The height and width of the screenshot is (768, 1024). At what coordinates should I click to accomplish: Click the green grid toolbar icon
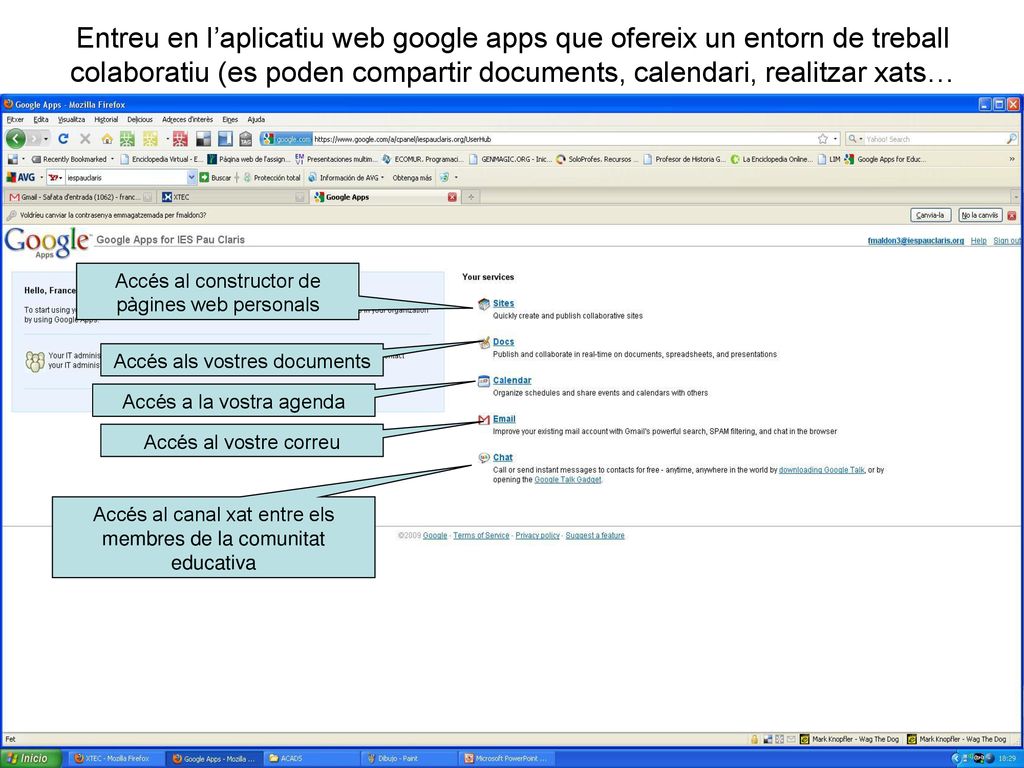[127, 138]
